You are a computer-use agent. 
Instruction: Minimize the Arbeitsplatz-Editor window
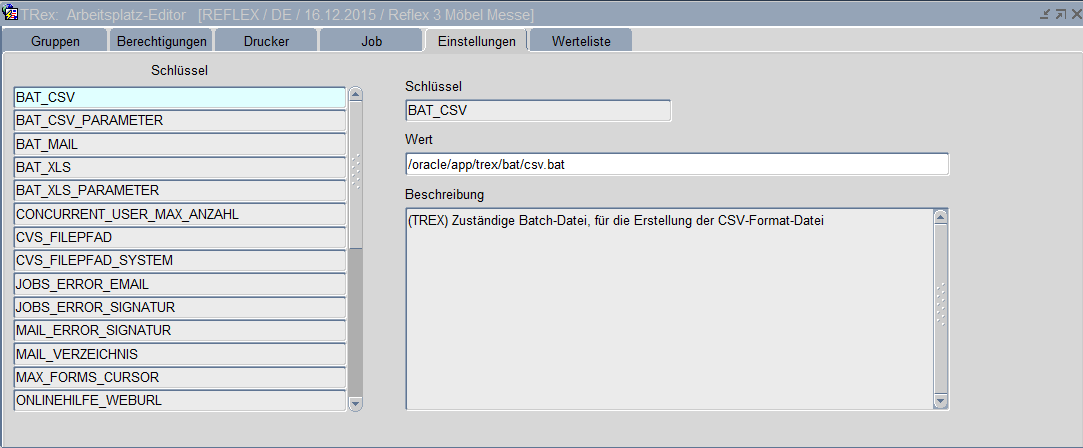pos(1044,14)
